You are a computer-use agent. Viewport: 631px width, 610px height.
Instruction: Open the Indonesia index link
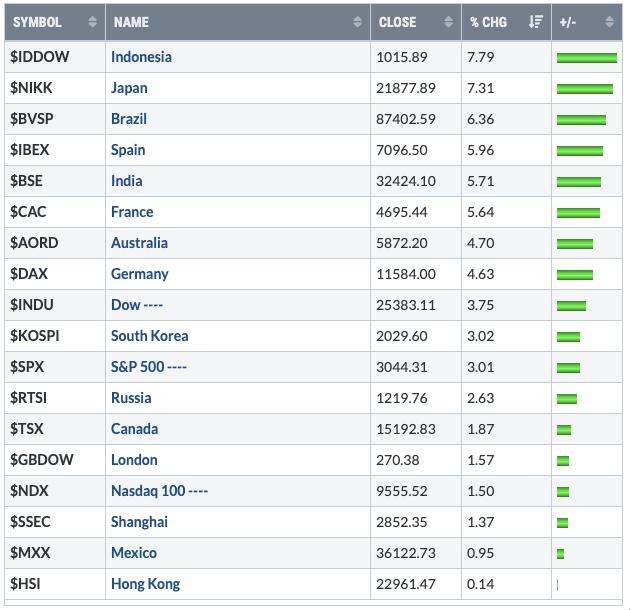point(141,57)
